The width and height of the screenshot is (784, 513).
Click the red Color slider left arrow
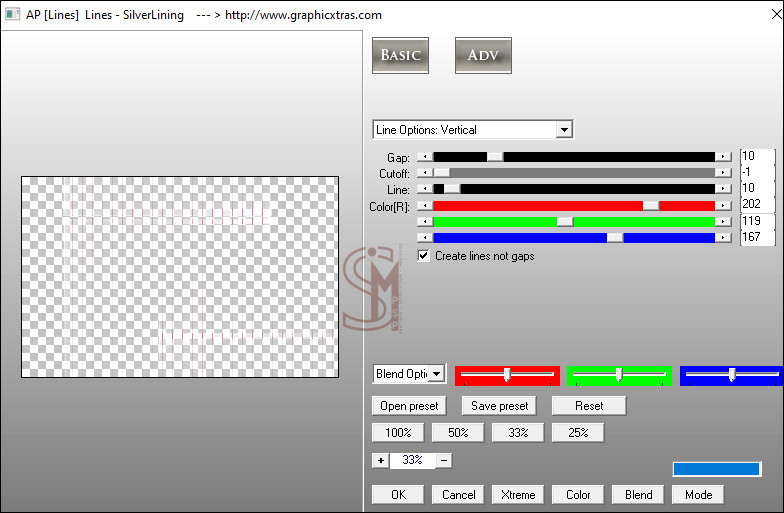point(425,205)
